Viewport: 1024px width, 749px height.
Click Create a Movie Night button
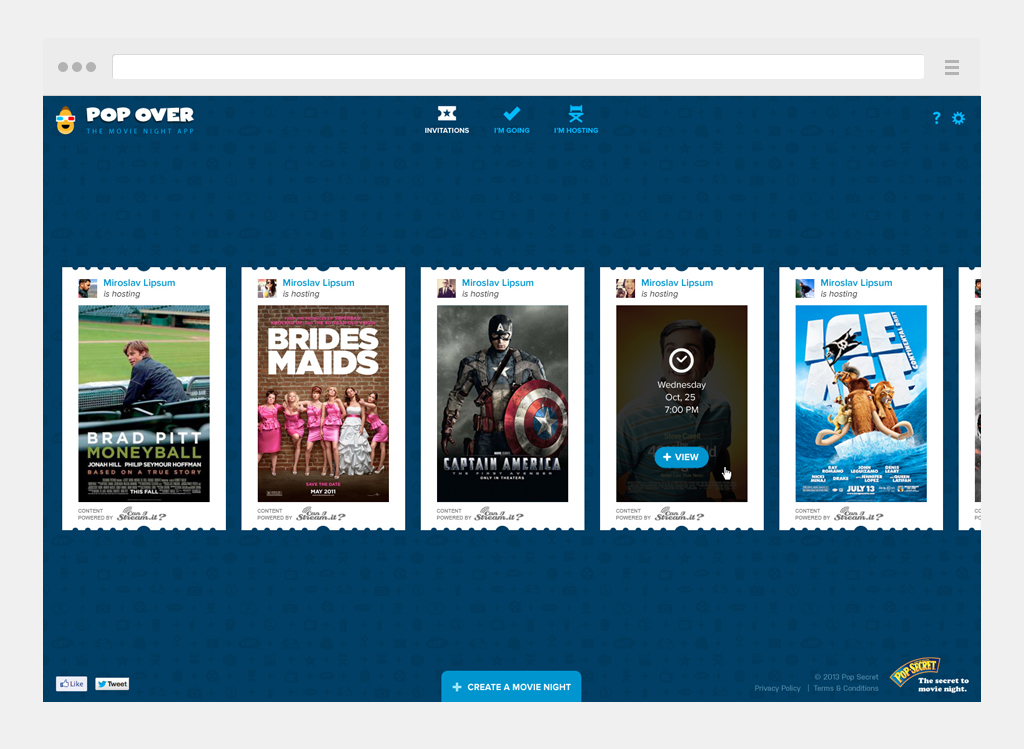(511, 687)
